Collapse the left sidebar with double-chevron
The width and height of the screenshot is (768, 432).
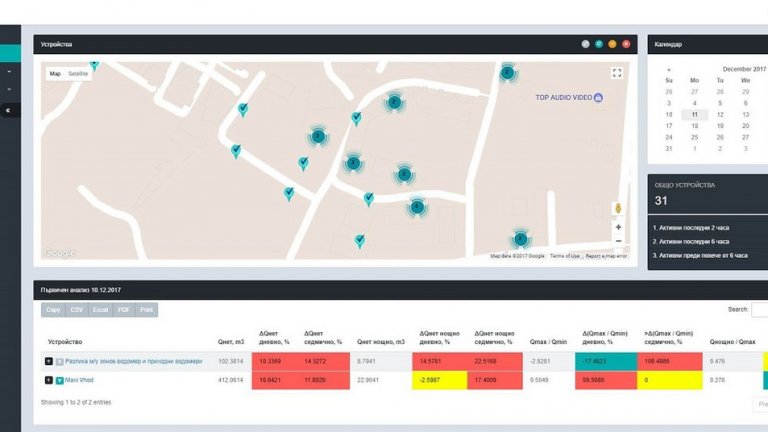(9, 110)
